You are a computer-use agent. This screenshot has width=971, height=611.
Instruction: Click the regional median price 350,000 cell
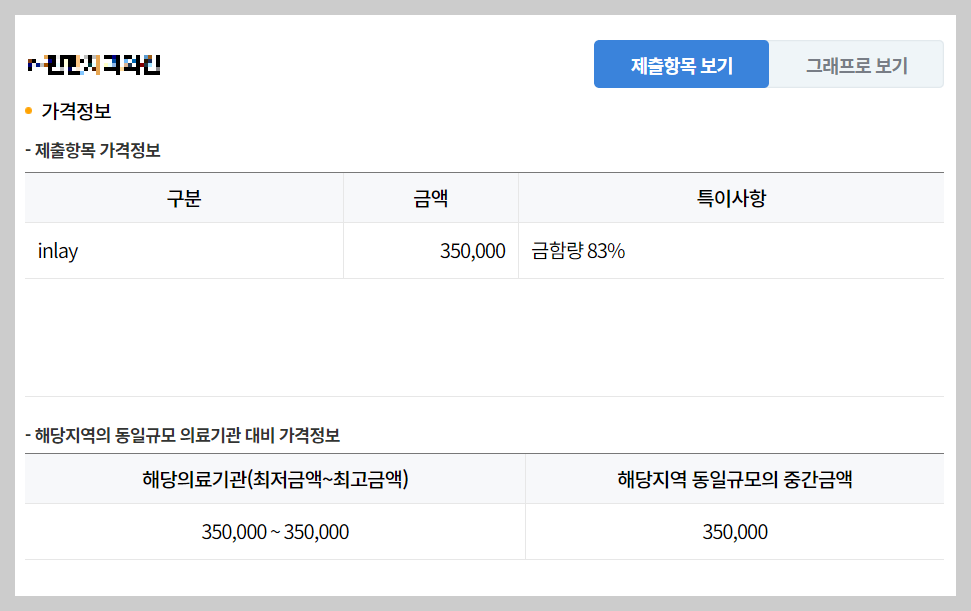[x=734, y=532]
